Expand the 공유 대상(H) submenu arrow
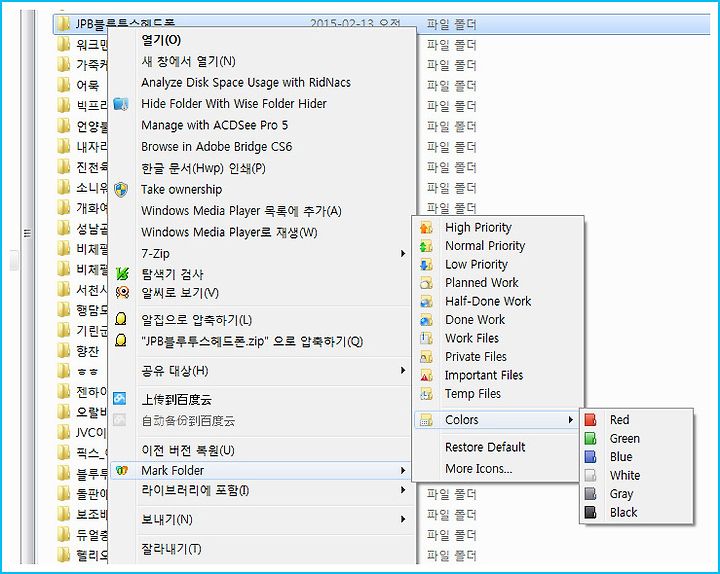720x574 pixels. click(x=403, y=370)
